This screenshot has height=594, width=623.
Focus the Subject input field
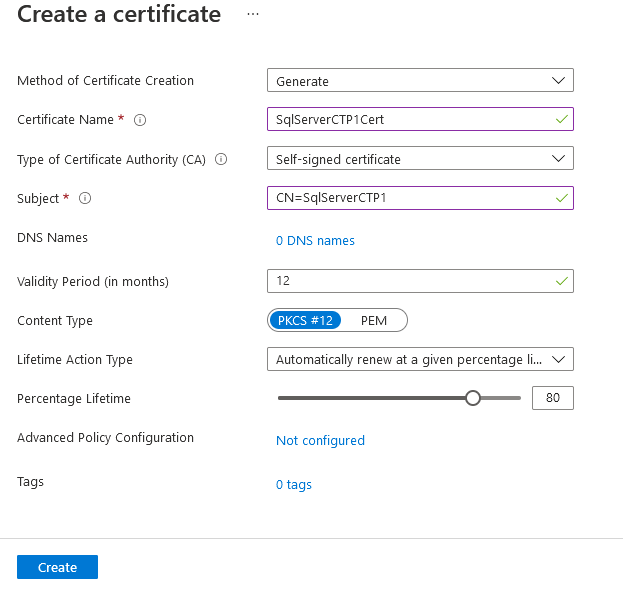click(410, 198)
